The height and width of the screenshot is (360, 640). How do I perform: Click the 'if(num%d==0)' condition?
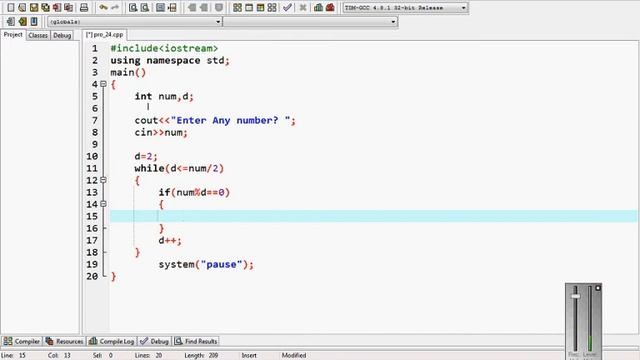coord(194,192)
